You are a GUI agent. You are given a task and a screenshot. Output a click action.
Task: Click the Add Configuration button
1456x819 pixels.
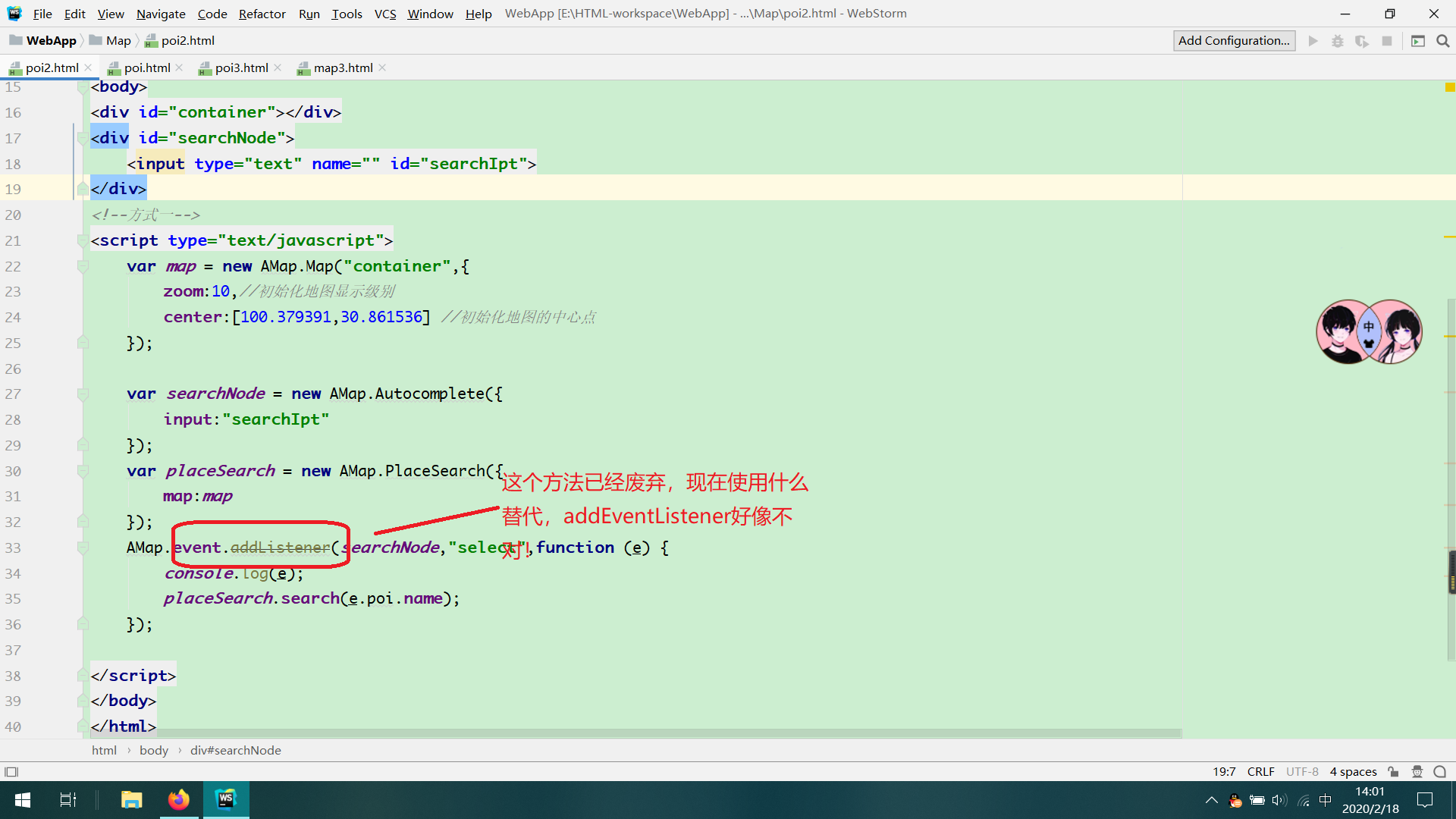1234,41
